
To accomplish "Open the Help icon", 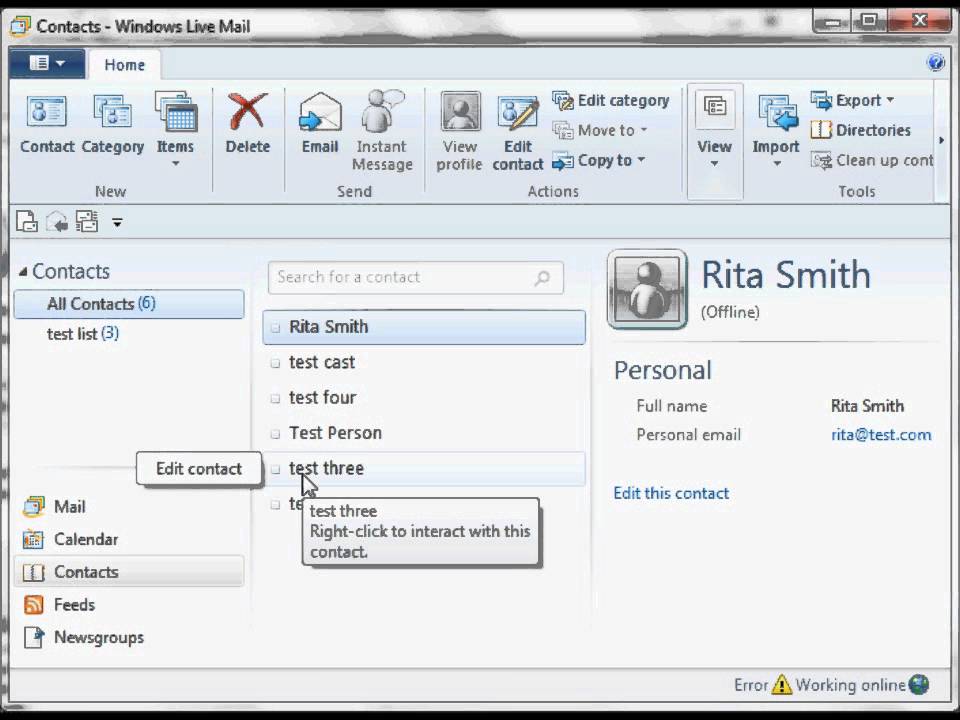I will coord(936,62).
